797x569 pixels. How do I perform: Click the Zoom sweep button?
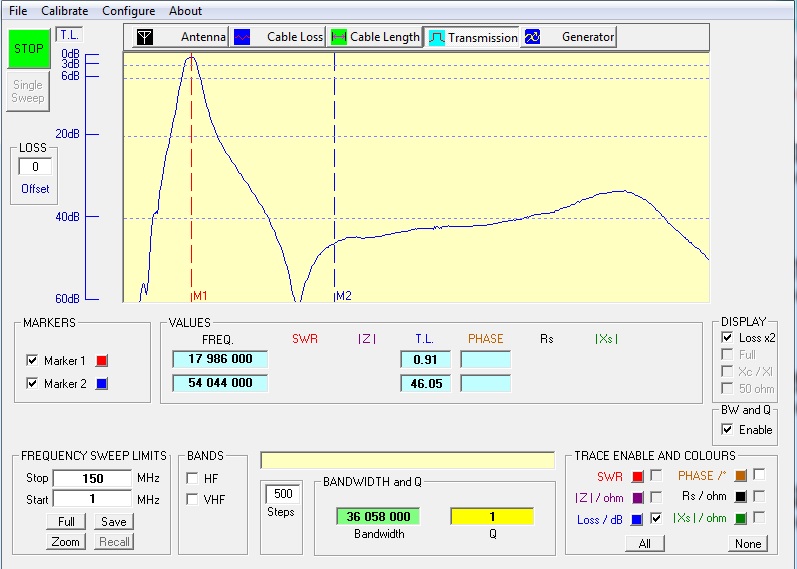click(65, 542)
